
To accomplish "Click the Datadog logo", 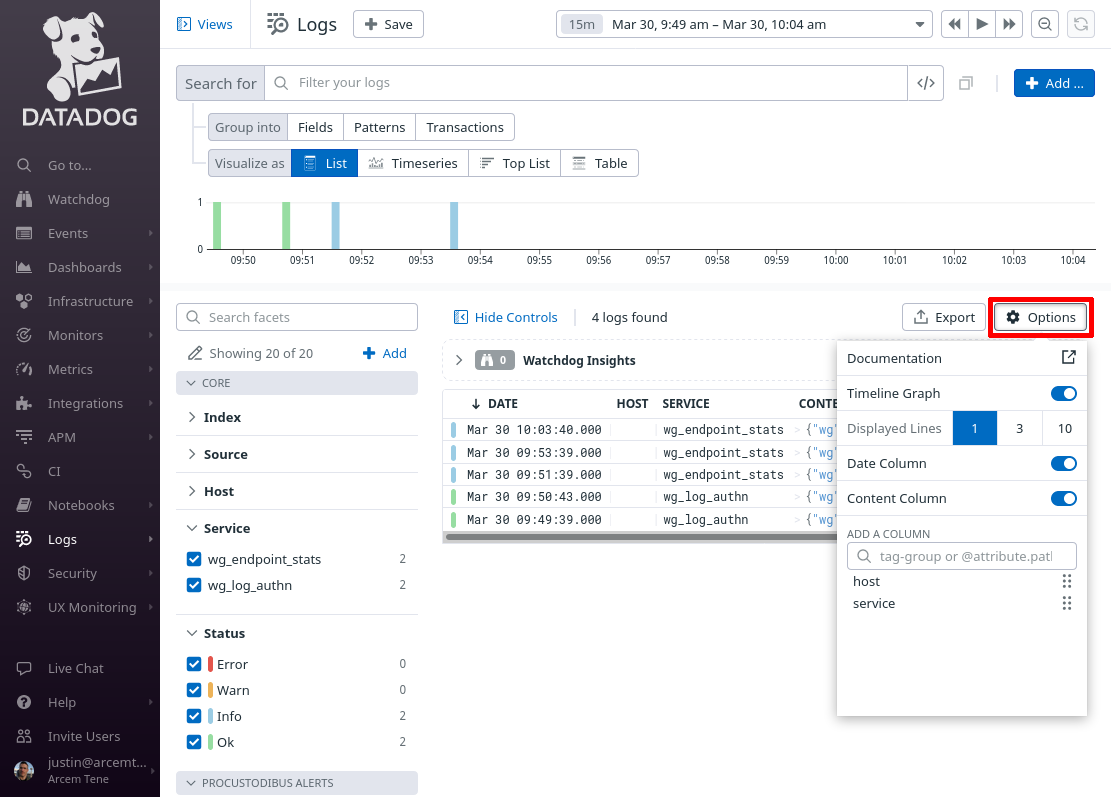I will [80, 69].
